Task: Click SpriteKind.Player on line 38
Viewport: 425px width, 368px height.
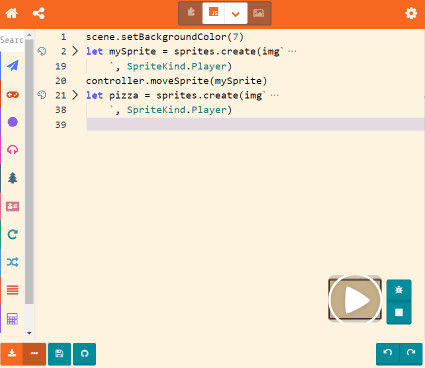Action: 176,110
